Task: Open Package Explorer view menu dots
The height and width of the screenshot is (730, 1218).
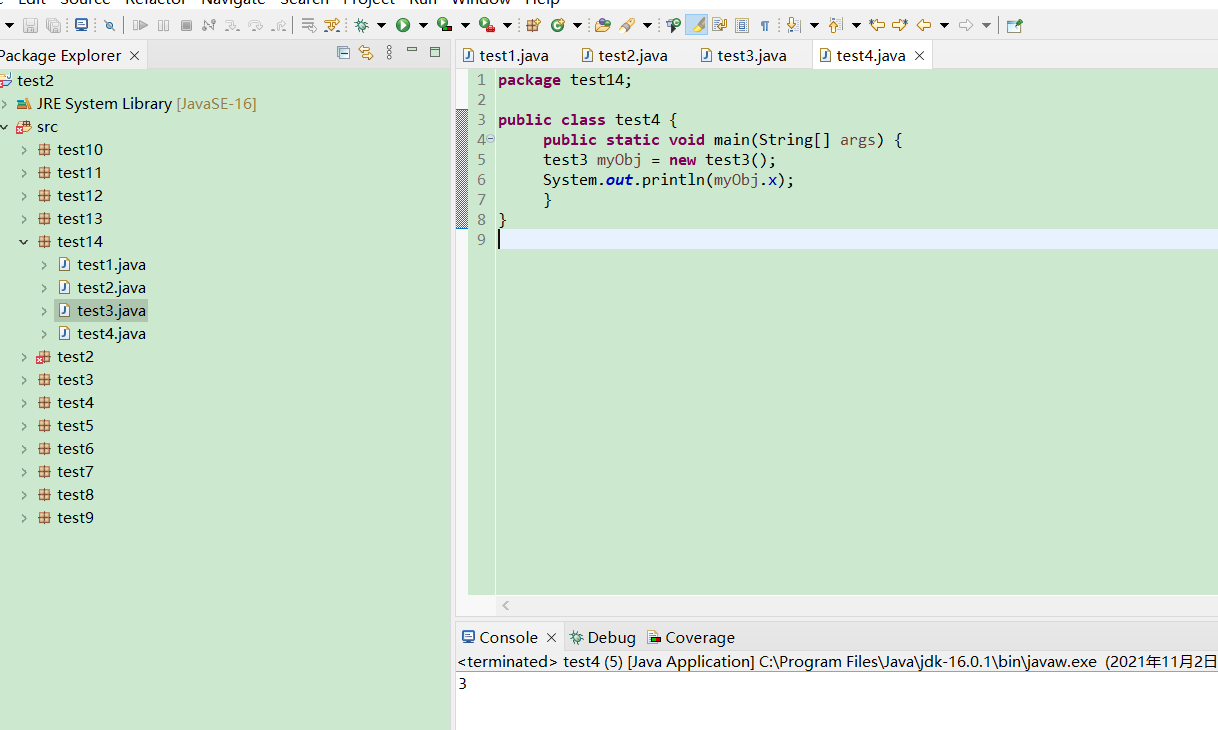Action: coord(389,53)
